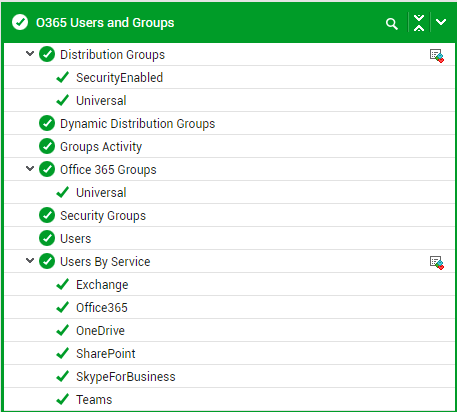Click the O365 Users and Groups title
The width and height of the screenshot is (457, 412).
click(x=105, y=23)
